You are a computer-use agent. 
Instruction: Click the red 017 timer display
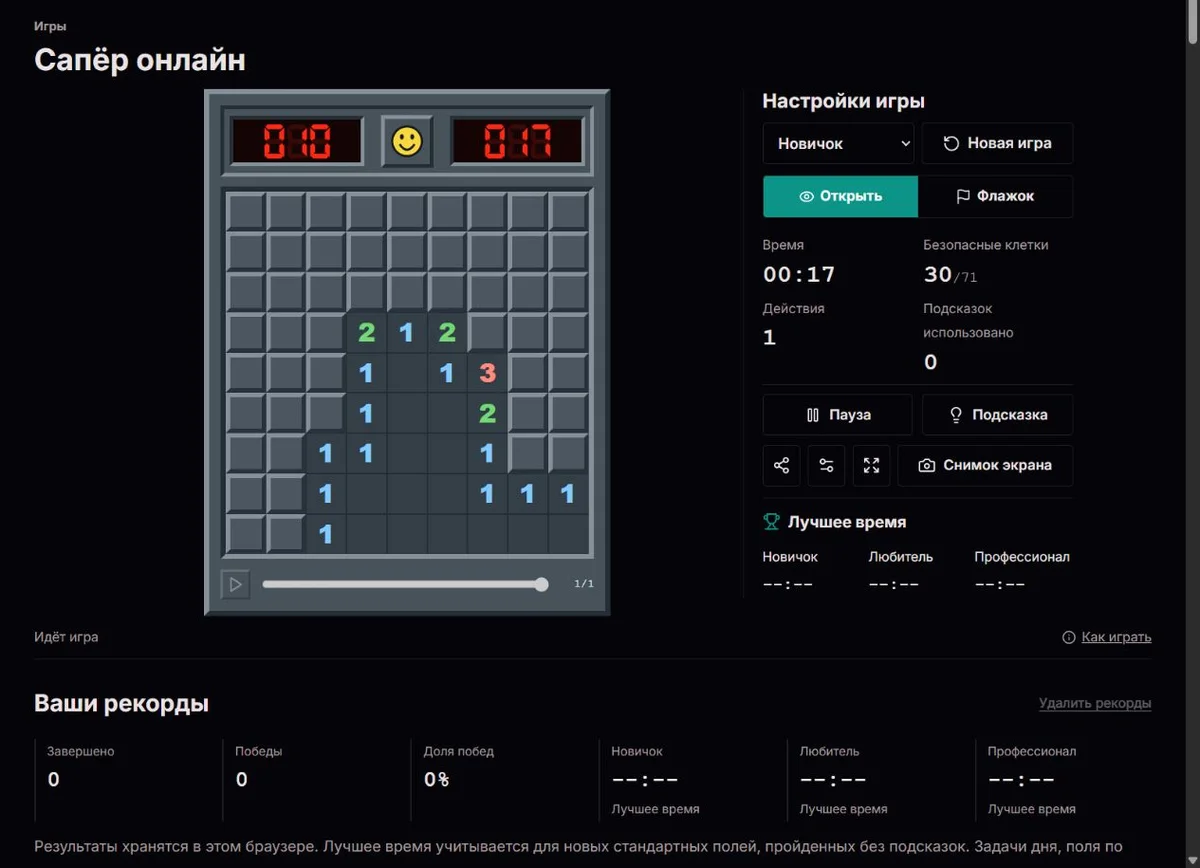coord(517,141)
